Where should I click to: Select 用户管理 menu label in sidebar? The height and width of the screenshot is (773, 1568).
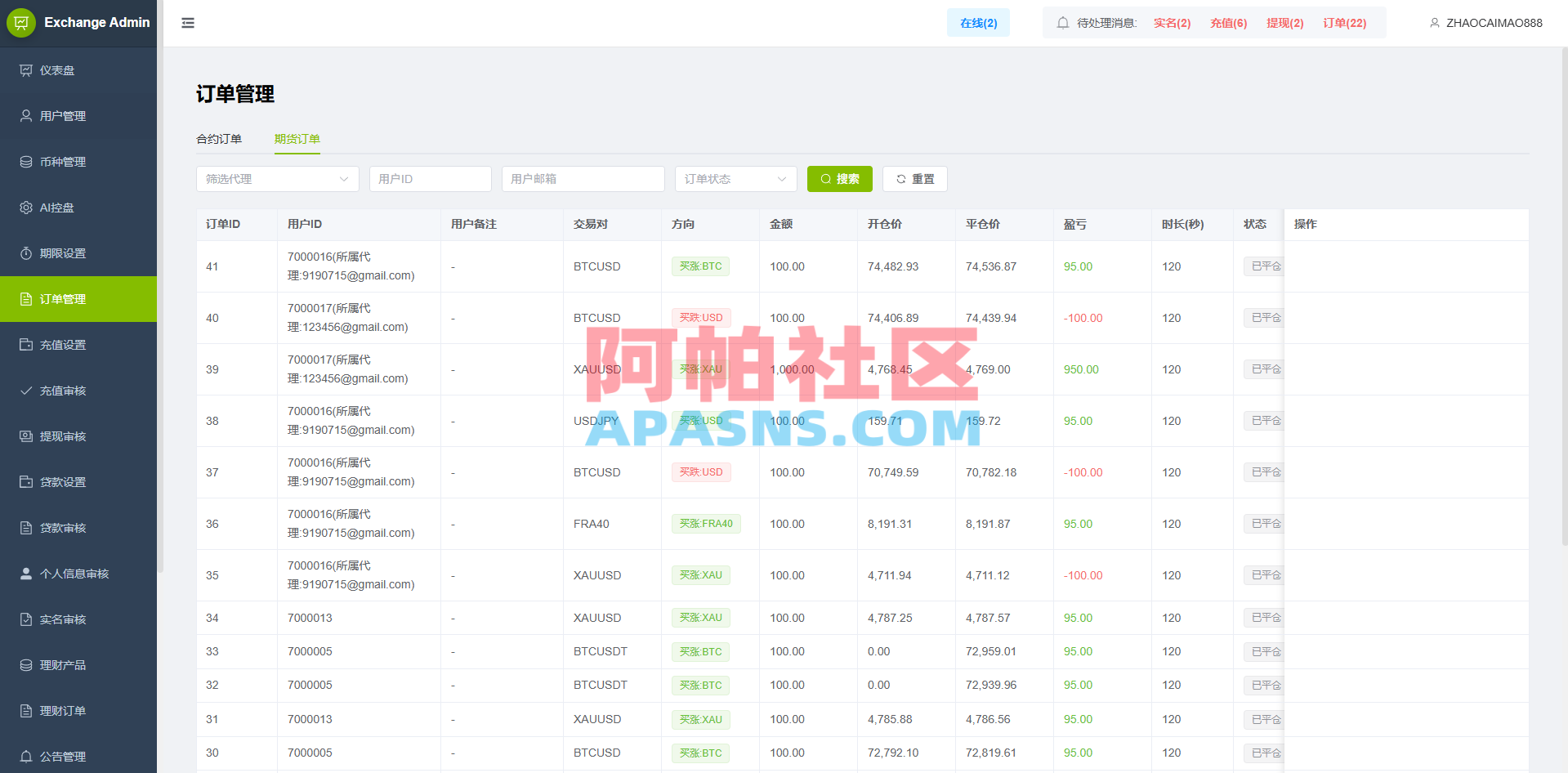tap(63, 116)
